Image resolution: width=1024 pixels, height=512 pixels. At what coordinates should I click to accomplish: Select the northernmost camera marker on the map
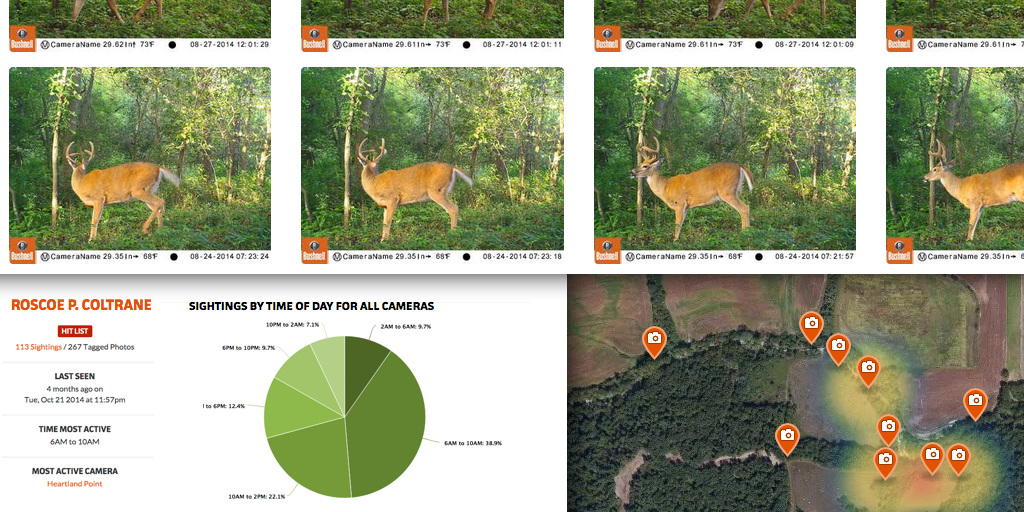point(811,327)
